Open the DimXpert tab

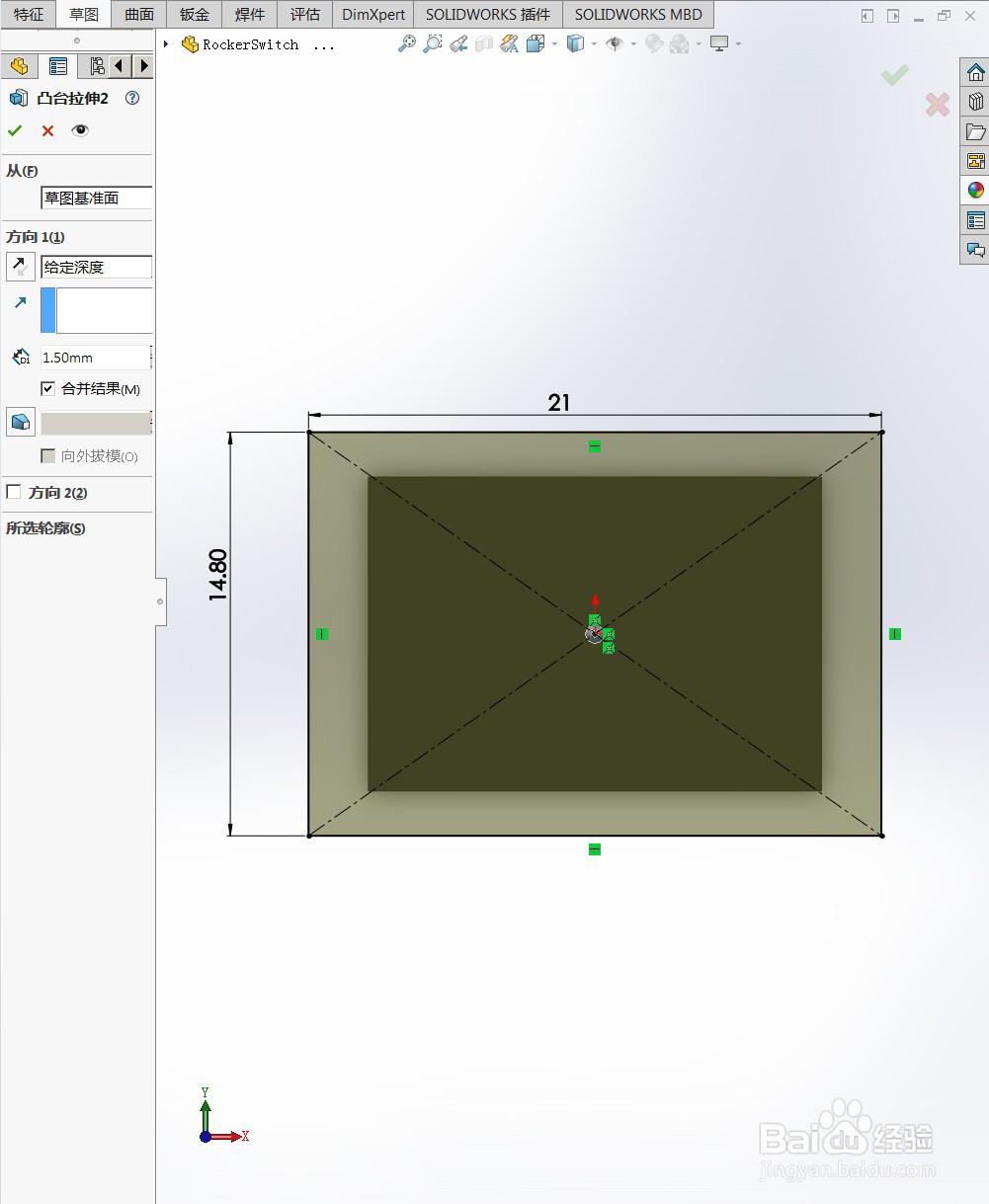click(373, 14)
